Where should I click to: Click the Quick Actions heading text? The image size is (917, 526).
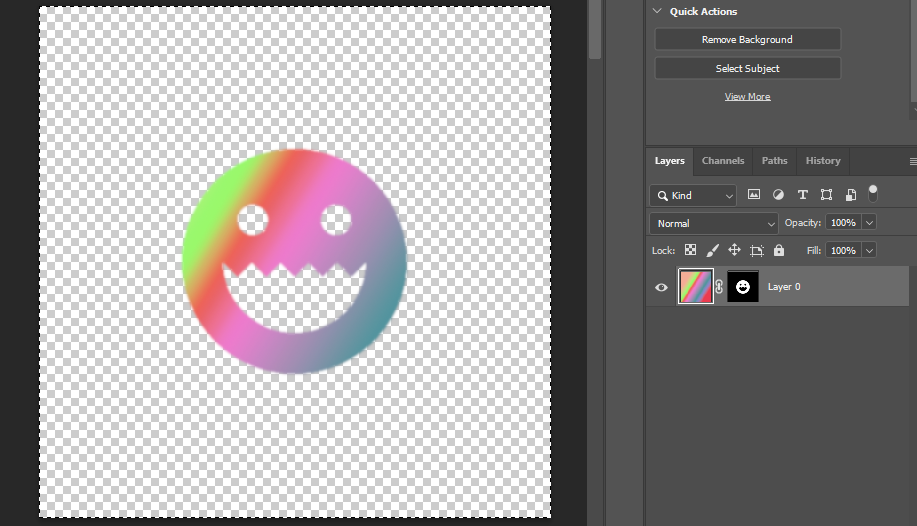coord(703,12)
